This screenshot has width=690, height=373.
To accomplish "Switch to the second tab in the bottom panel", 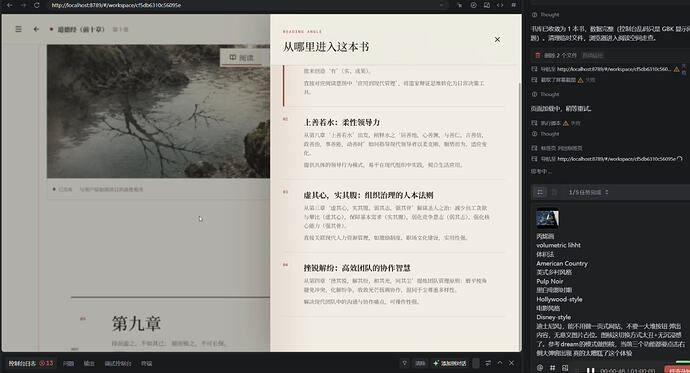I will coord(68,363).
